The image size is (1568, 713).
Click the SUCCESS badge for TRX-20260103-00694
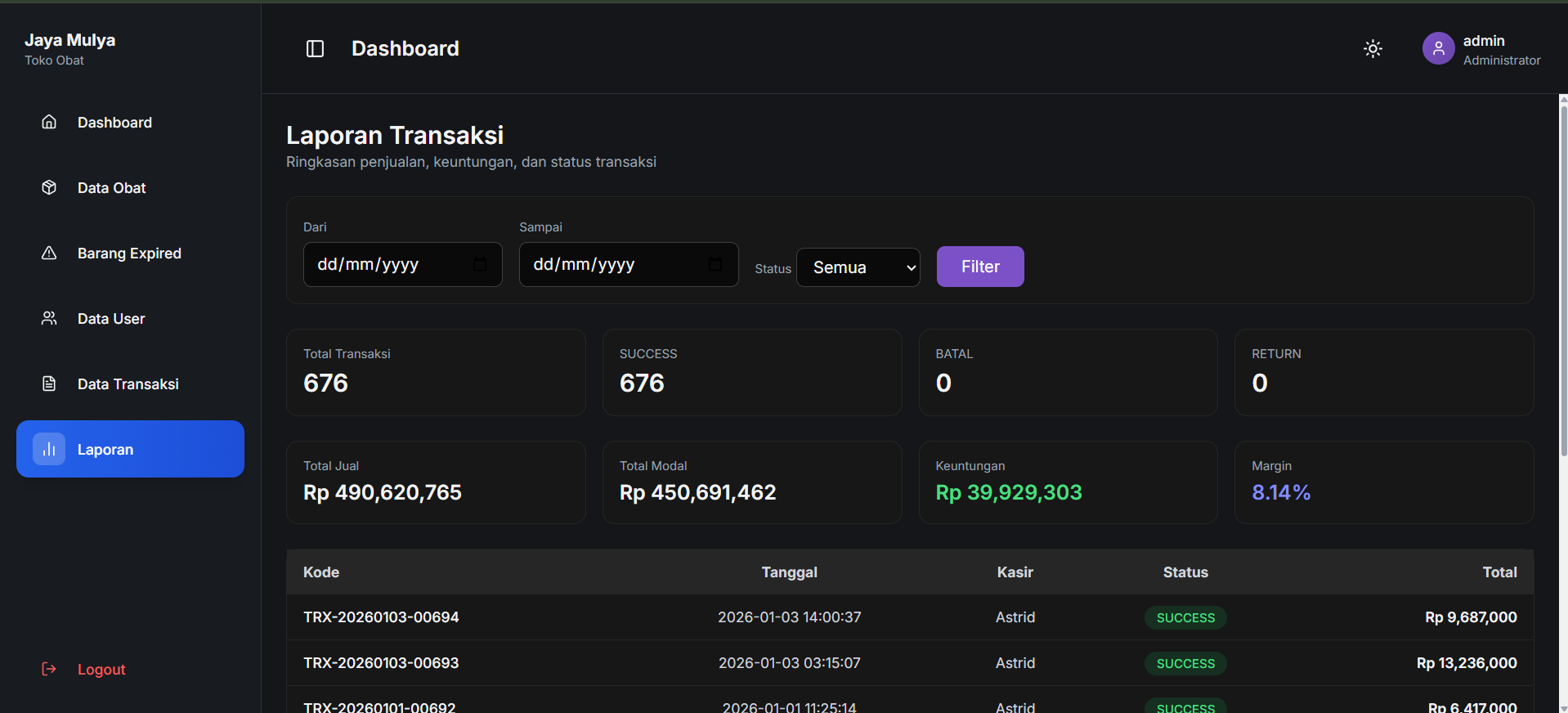(1185, 617)
